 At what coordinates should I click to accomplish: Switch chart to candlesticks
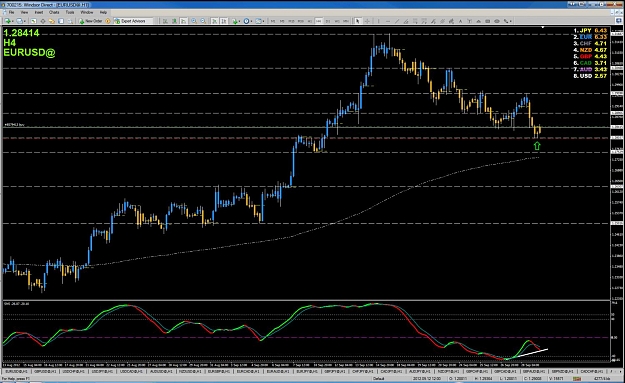(x=175, y=21)
